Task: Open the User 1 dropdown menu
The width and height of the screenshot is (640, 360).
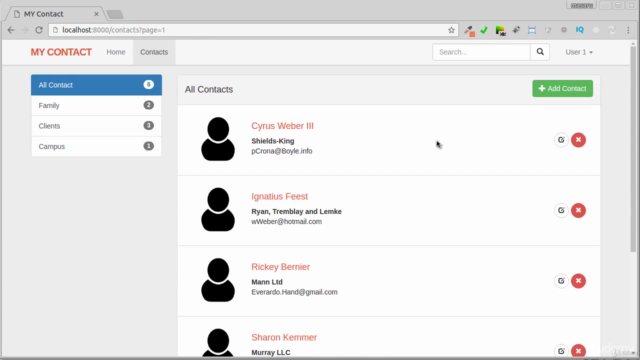Action: tap(579, 52)
